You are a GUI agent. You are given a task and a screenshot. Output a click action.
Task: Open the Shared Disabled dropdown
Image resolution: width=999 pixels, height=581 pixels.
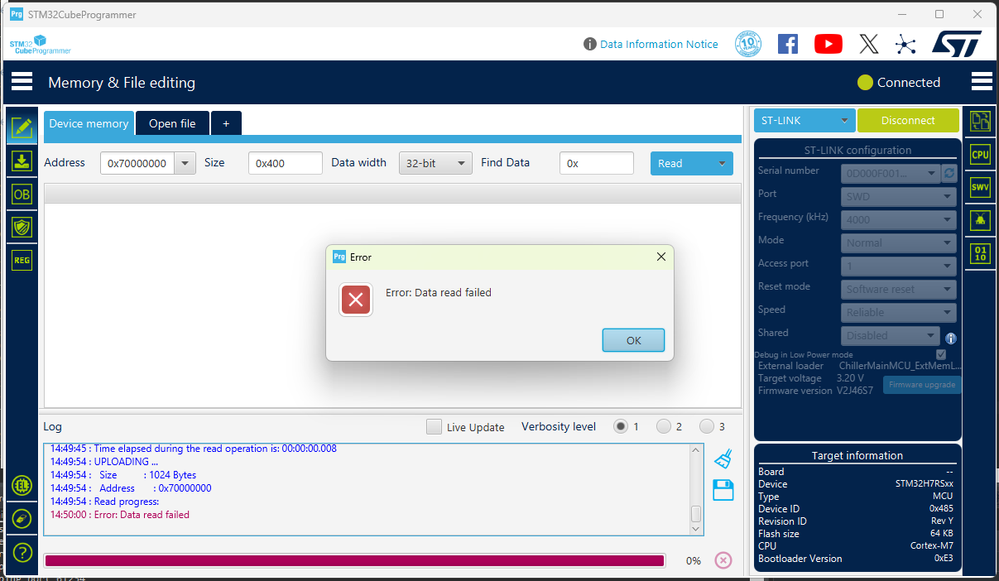[x=891, y=335]
